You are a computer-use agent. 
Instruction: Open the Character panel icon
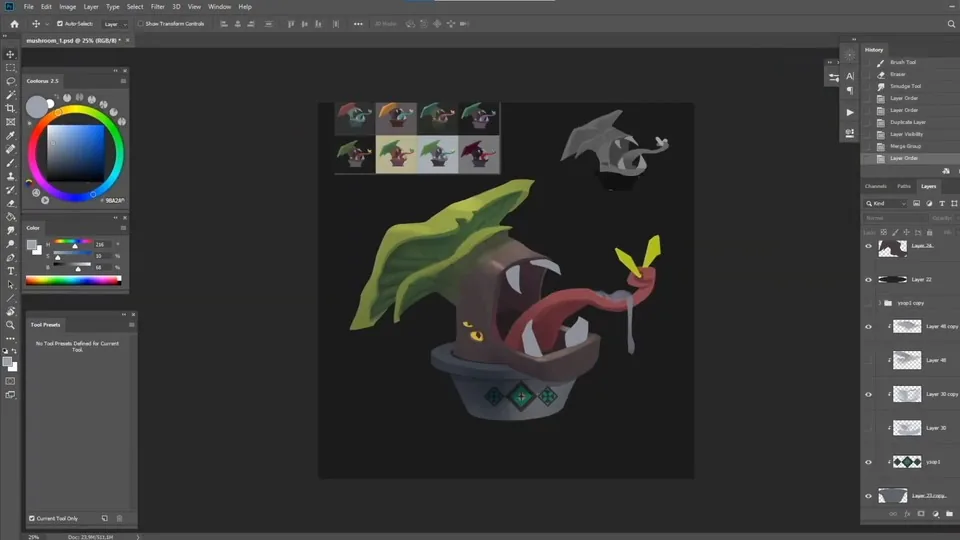point(850,76)
